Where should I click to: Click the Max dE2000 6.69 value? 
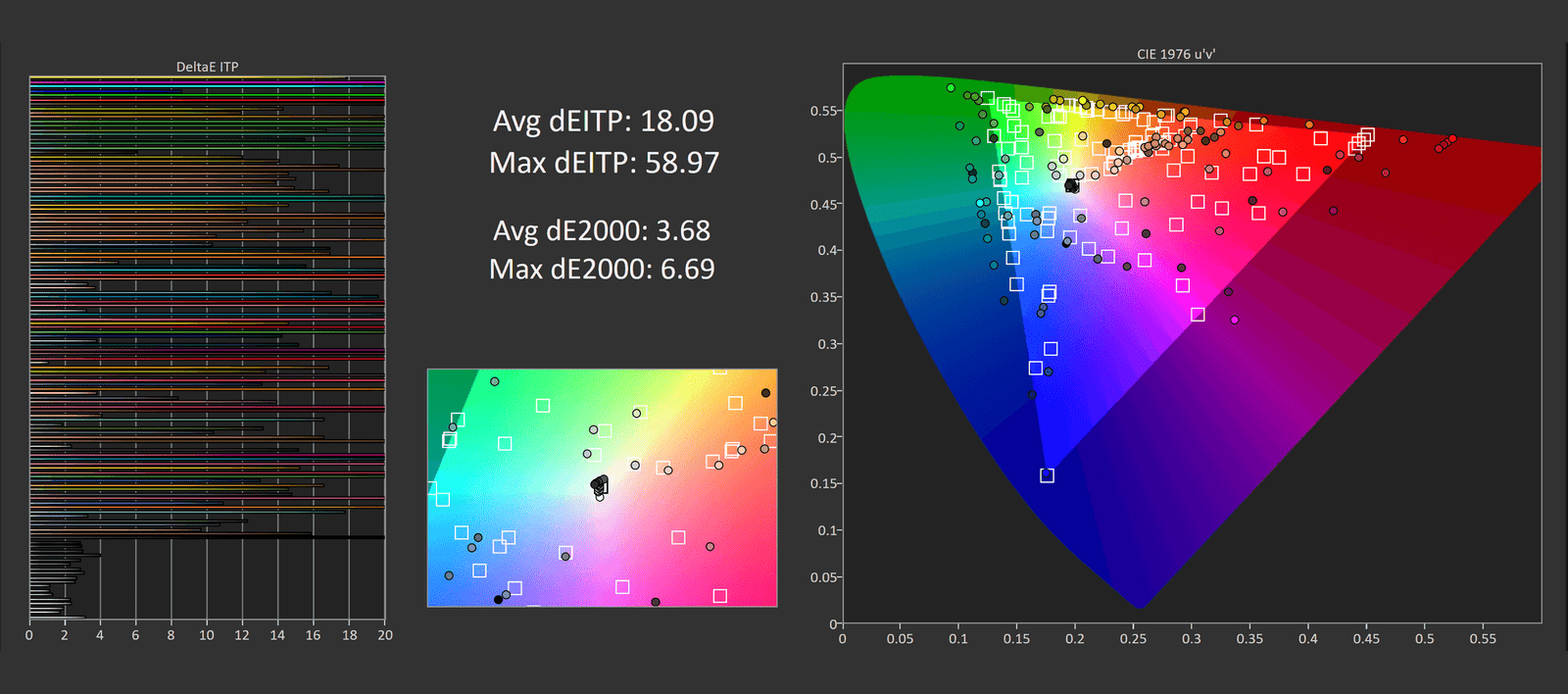tap(602, 269)
